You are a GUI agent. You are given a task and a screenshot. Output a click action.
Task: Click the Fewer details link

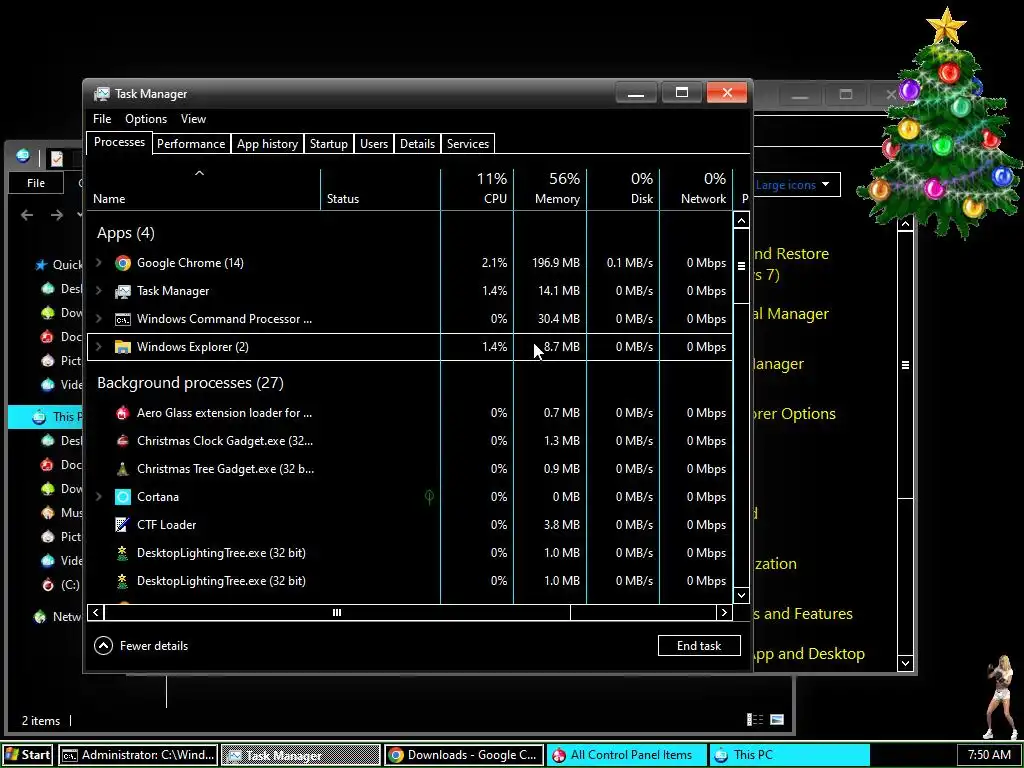click(x=154, y=646)
